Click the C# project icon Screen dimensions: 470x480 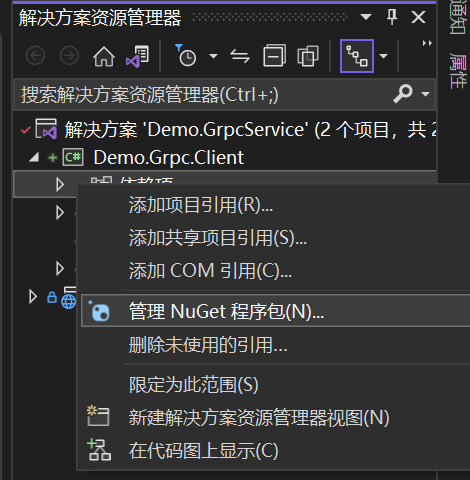coord(73,157)
